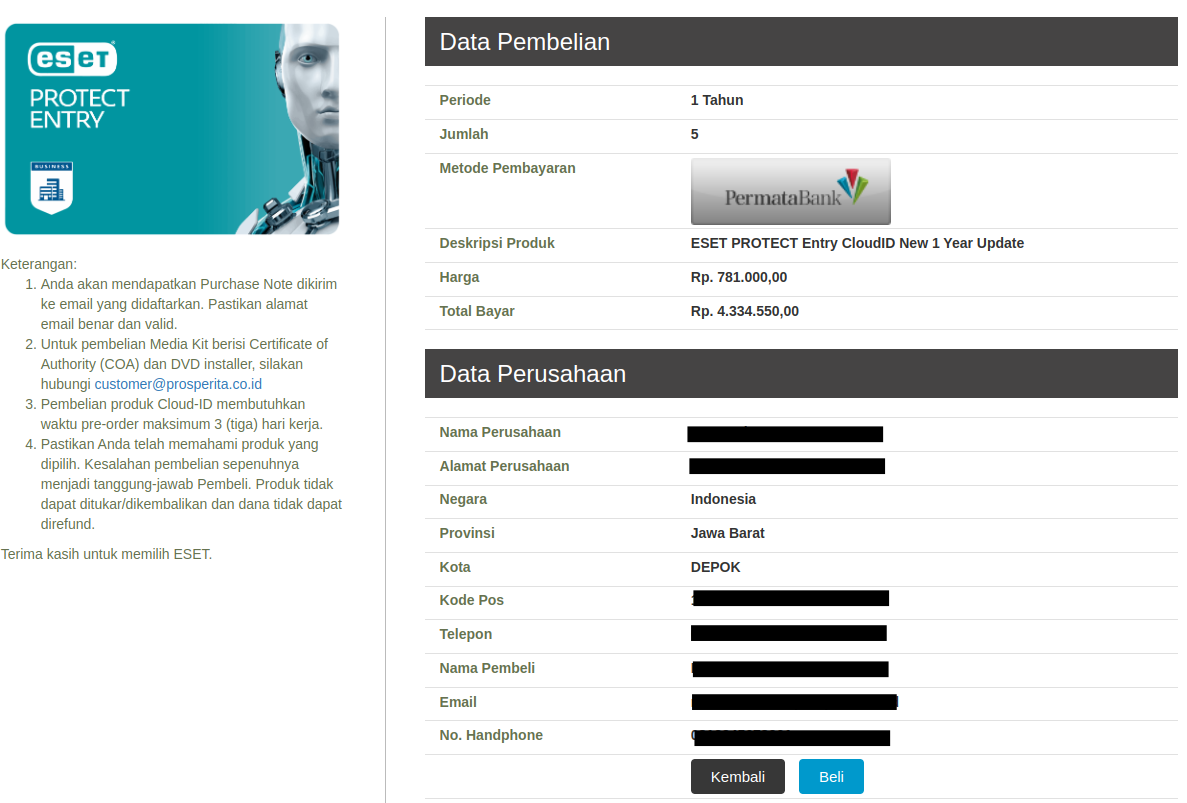The height and width of the screenshot is (803, 1187).
Task: Click the Beli button
Action: (830, 777)
